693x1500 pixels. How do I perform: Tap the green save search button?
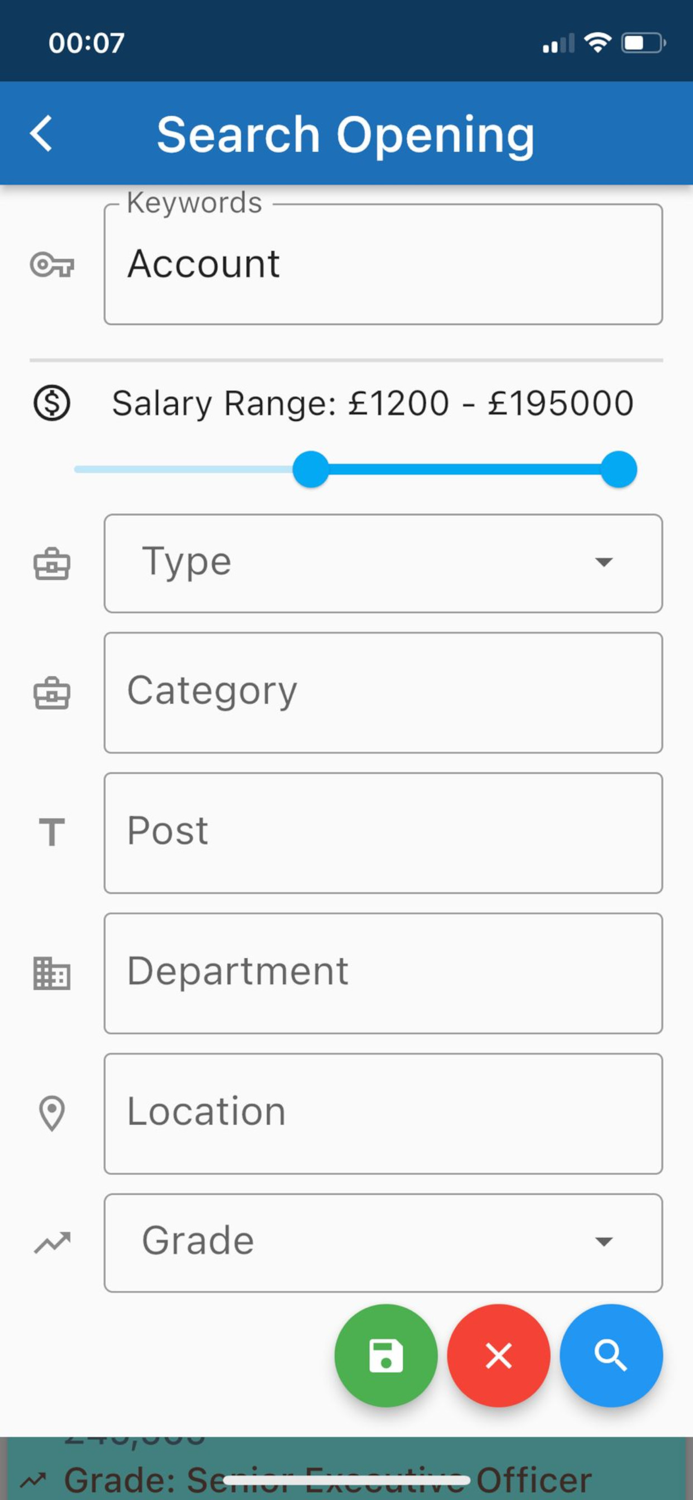[x=386, y=1356]
